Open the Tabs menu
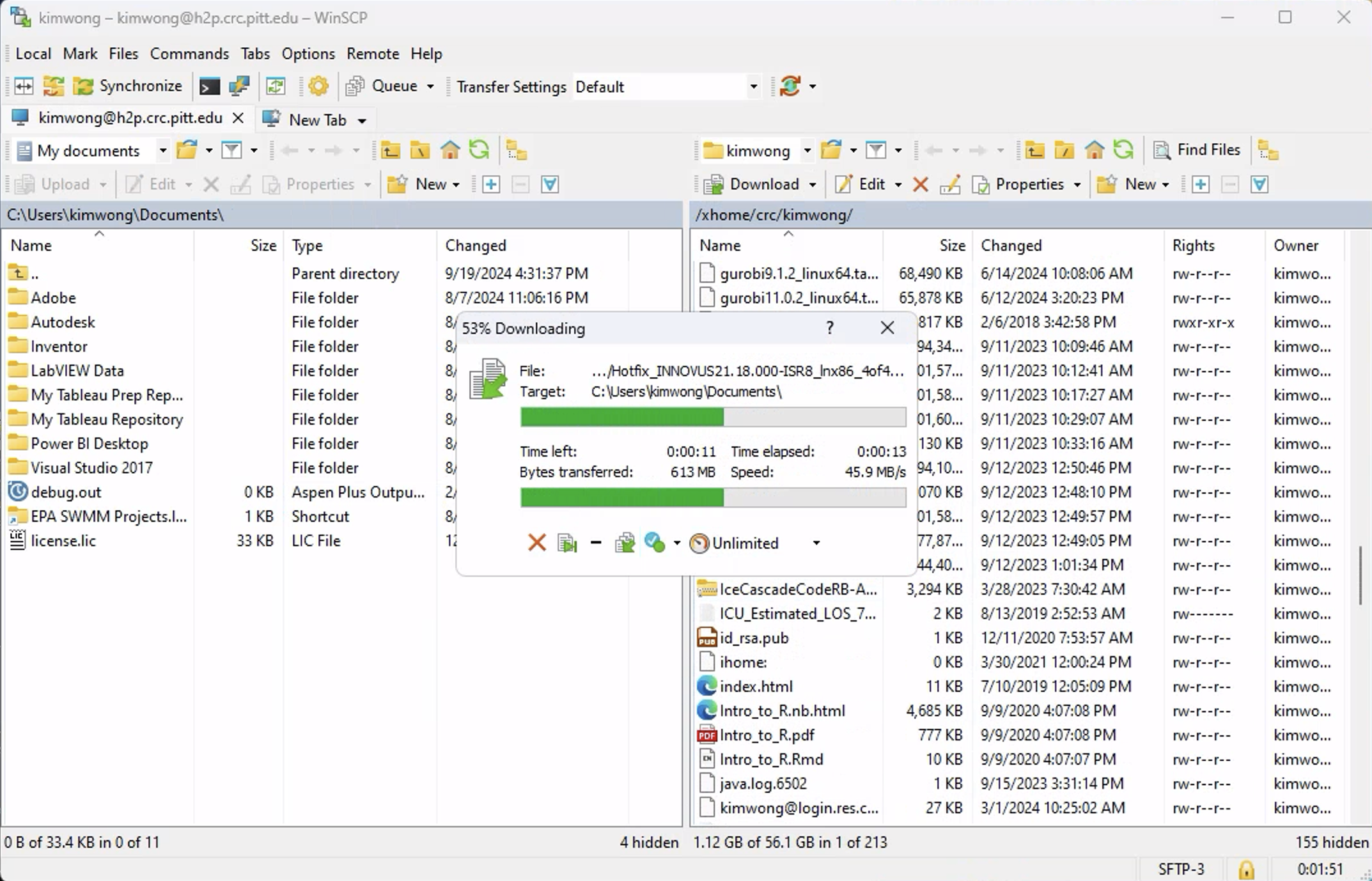The height and width of the screenshot is (881, 1372). [255, 54]
